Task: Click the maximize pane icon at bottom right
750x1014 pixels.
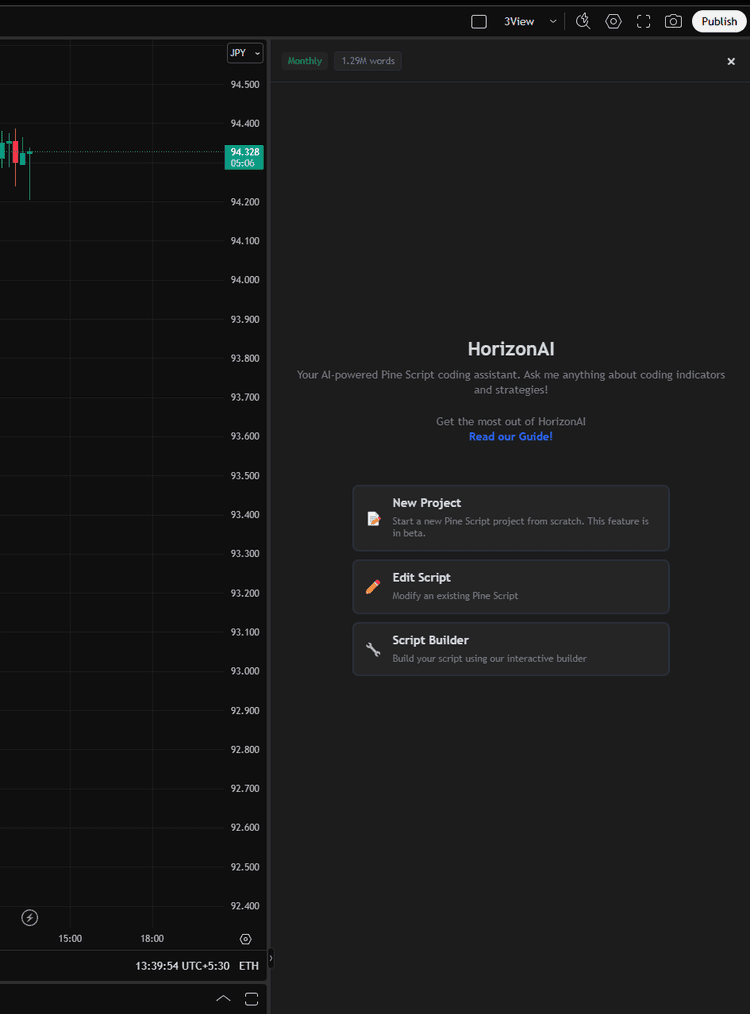Action: coord(251,998)
